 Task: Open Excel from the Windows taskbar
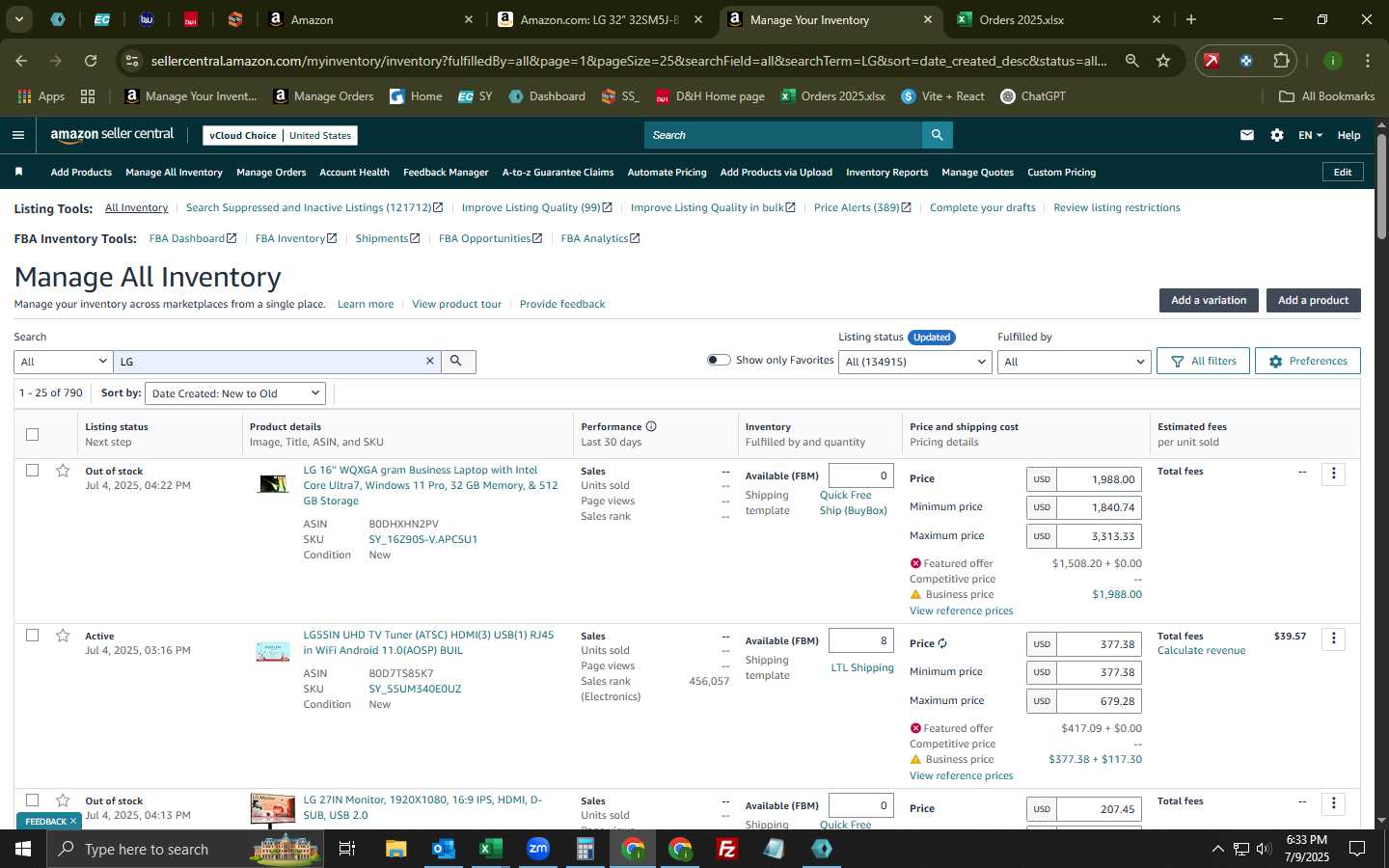pos(490,849)
